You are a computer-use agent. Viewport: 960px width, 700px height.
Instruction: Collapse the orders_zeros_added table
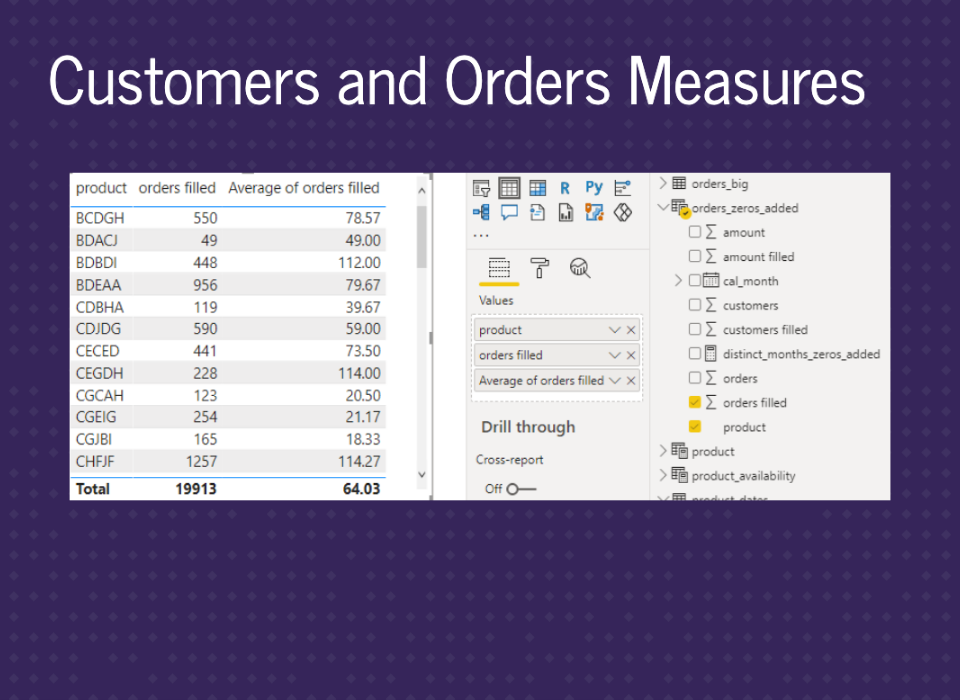click(x=664, y=208)
